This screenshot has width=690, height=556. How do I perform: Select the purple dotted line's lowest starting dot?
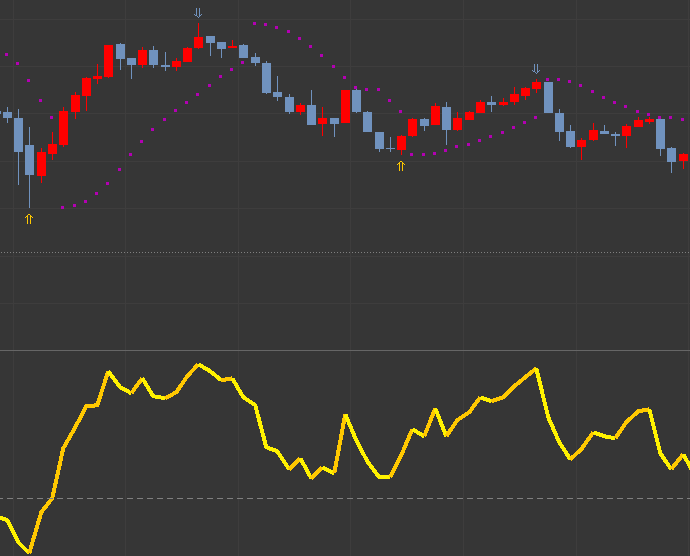pos(62,208)
